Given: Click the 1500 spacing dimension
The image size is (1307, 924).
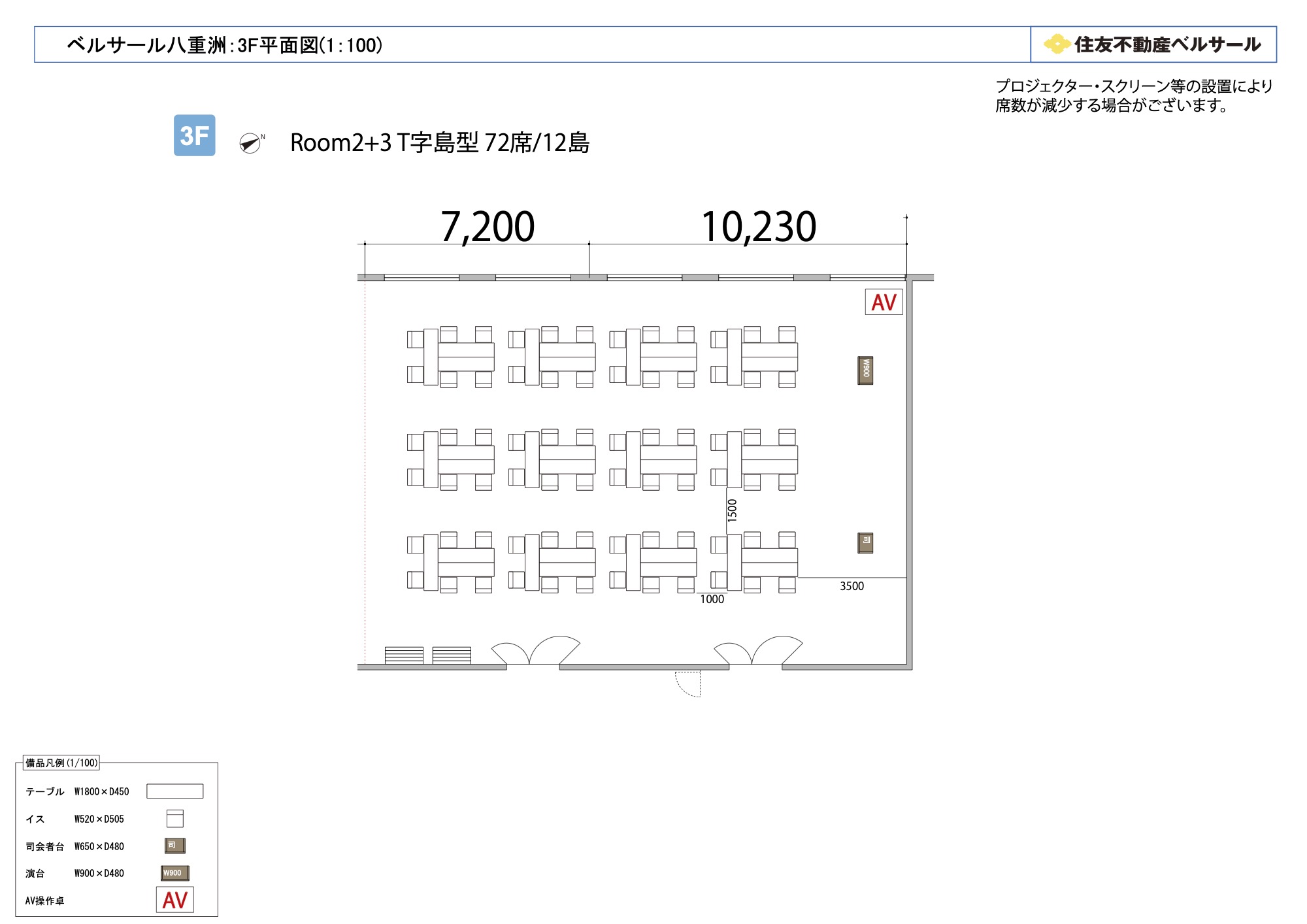Looking at the screenshot, I should pos(733,510).
